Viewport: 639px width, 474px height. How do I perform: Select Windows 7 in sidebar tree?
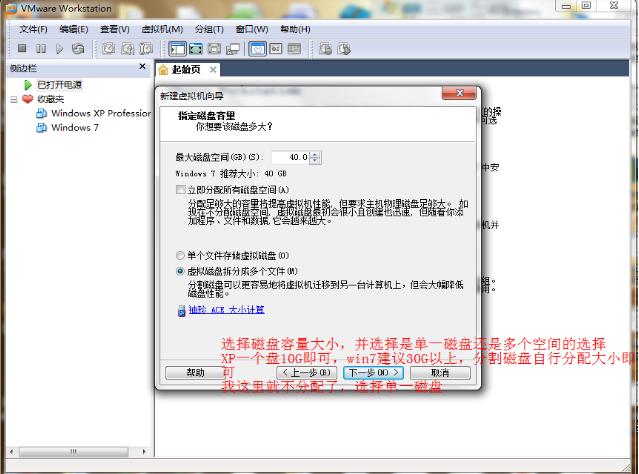75,128
